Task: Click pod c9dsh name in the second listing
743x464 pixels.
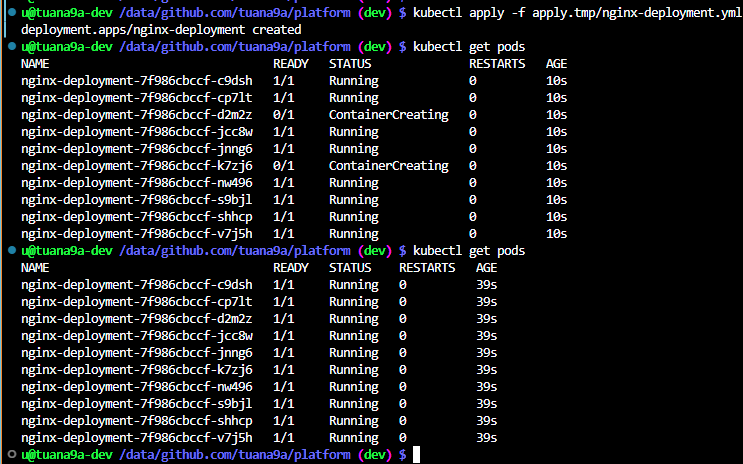Action: 137,285
